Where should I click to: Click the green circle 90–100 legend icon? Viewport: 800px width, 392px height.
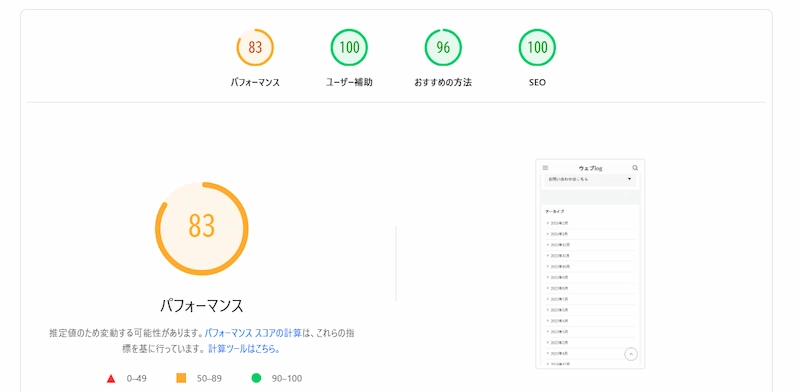click(x=256, y=378)
